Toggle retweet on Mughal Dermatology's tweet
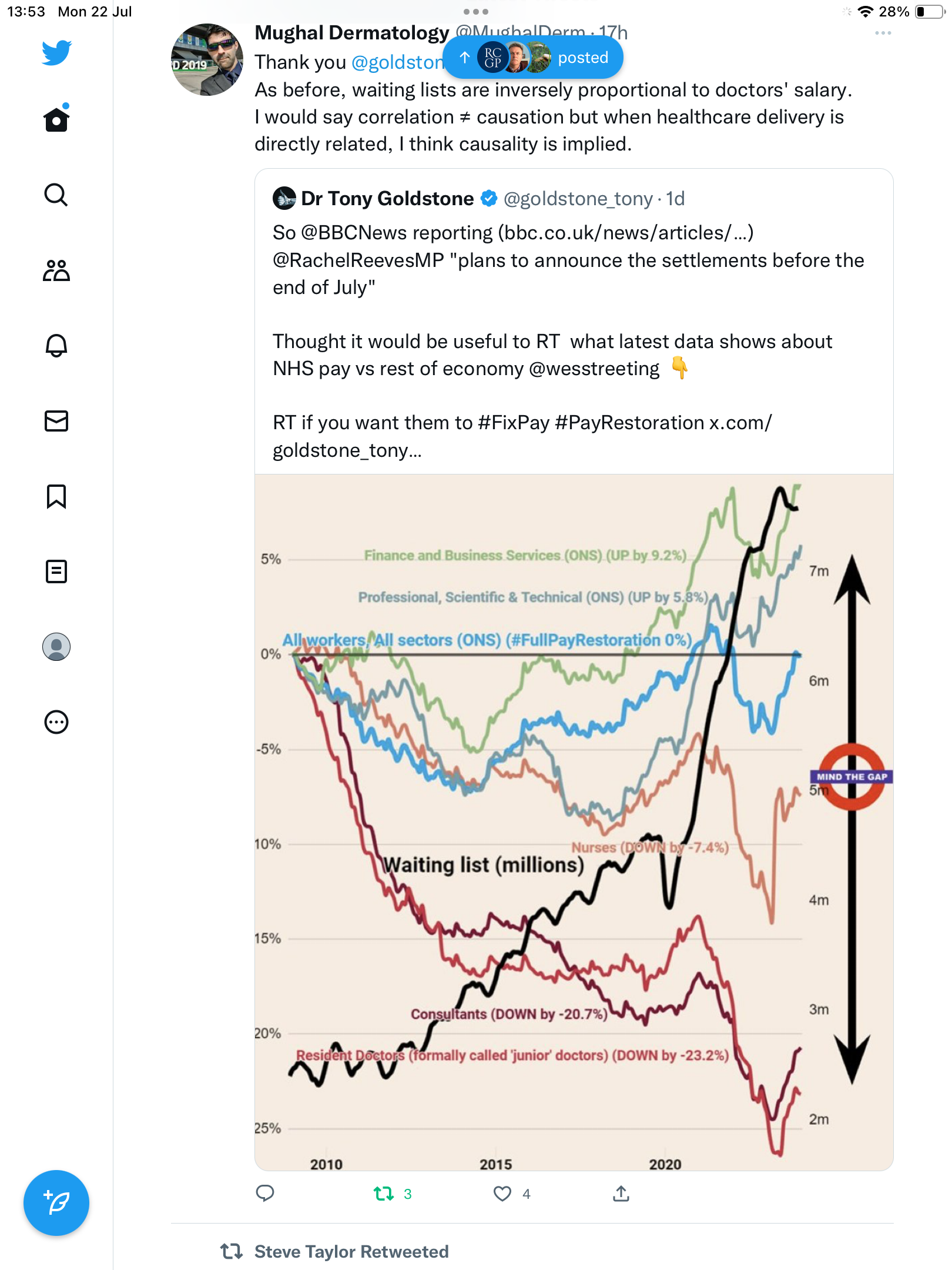This screenshot has width=952, height=1270. [x=384, y=1194]
